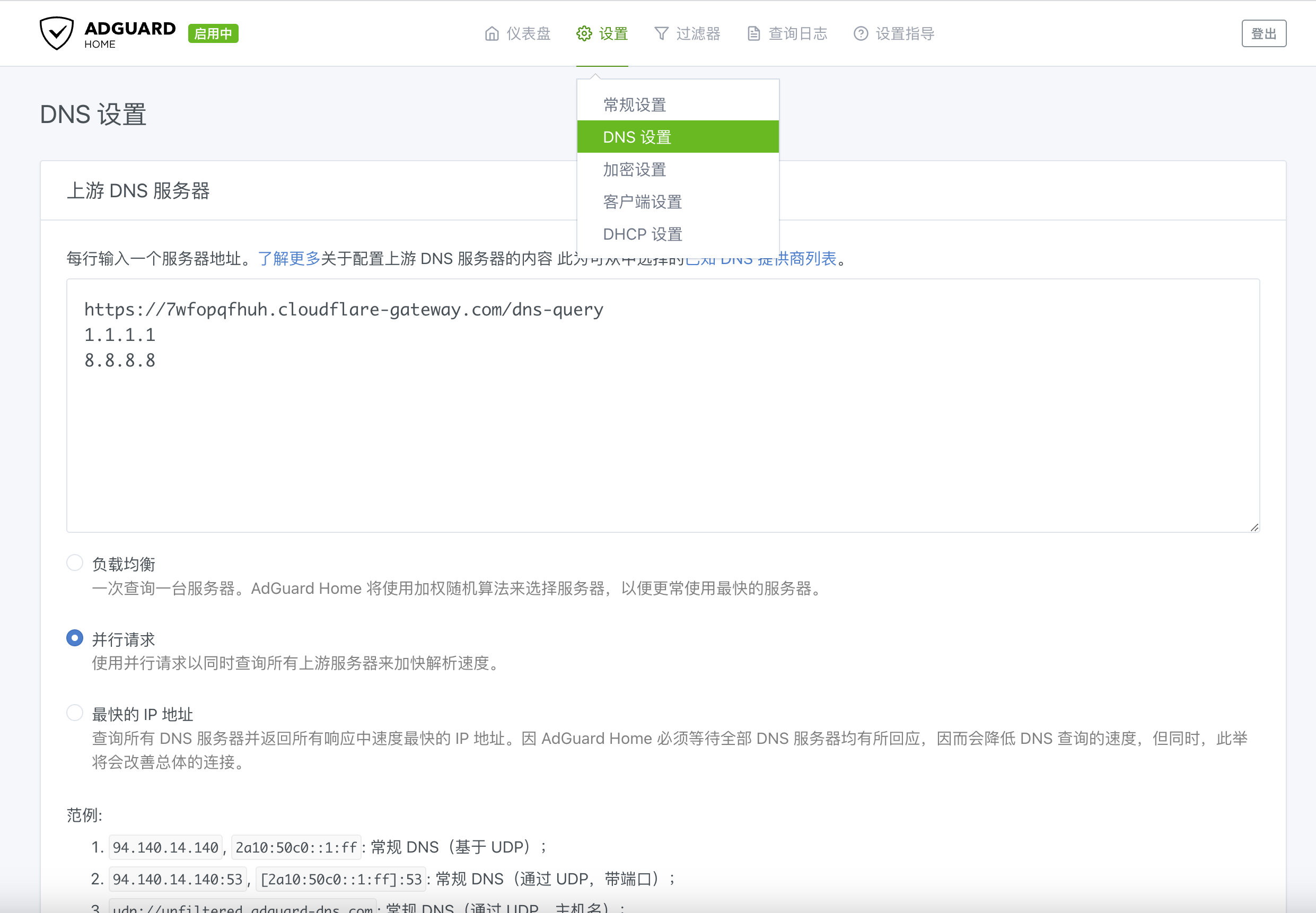This screenshot has width=1316, height=913.
Task: Choose 常规设置 from settings dropdown
Action: tap(678, 104)
